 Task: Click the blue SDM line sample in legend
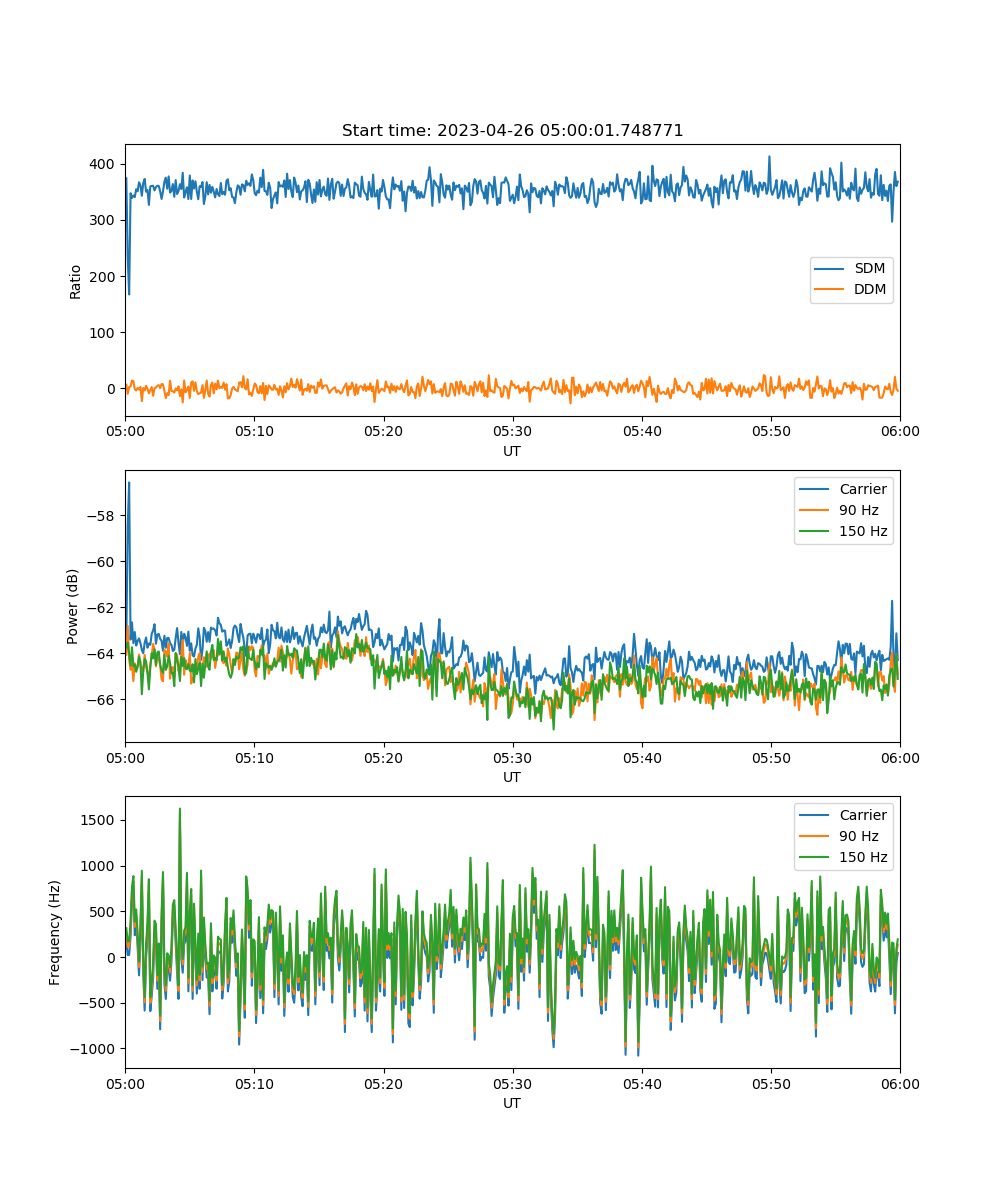coord(831,269)
